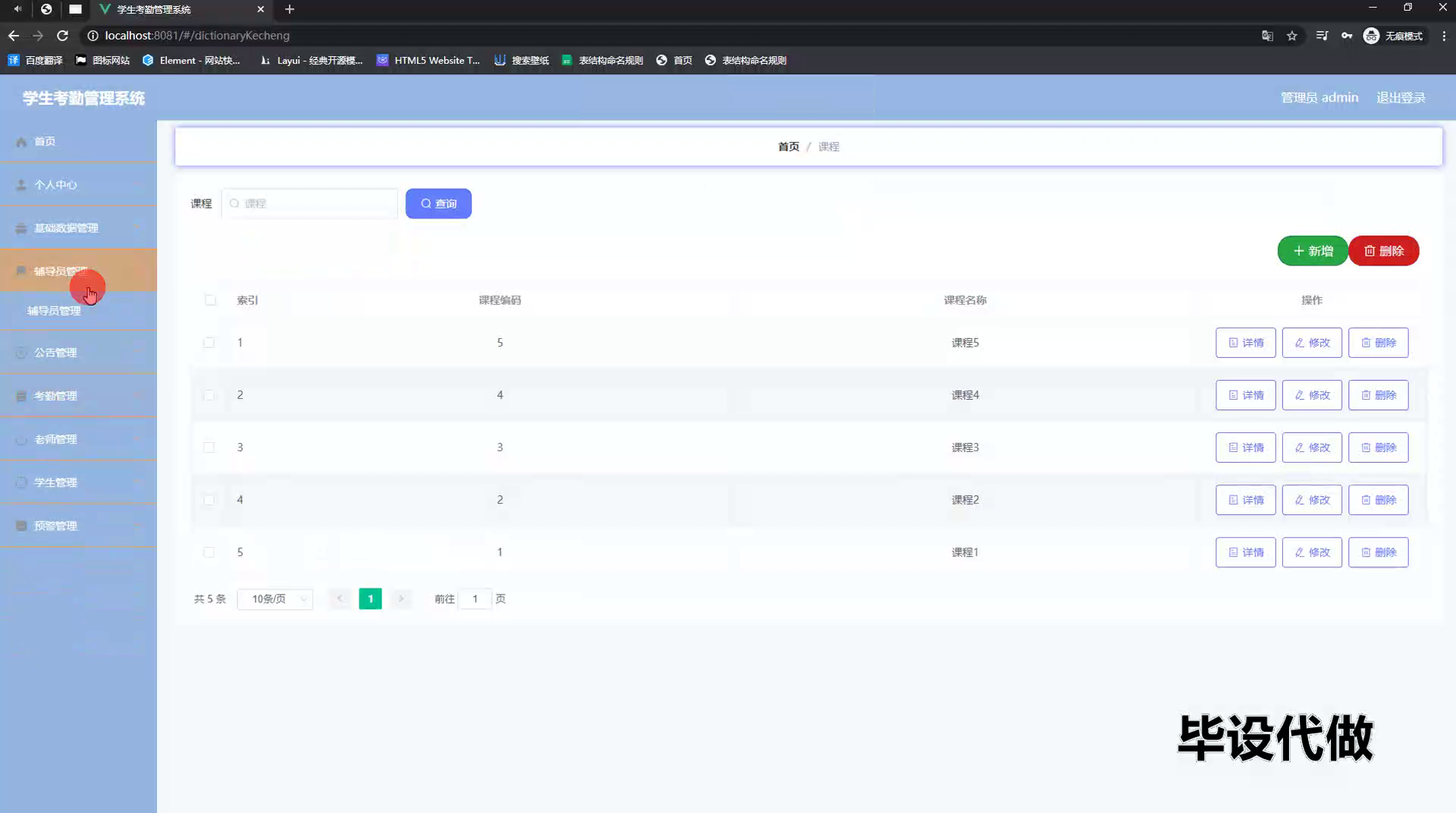The width and height of the screenshot is (1456, 813).
Task: Click the icon beside 公告管理
Action: click(x=21, y=353)
